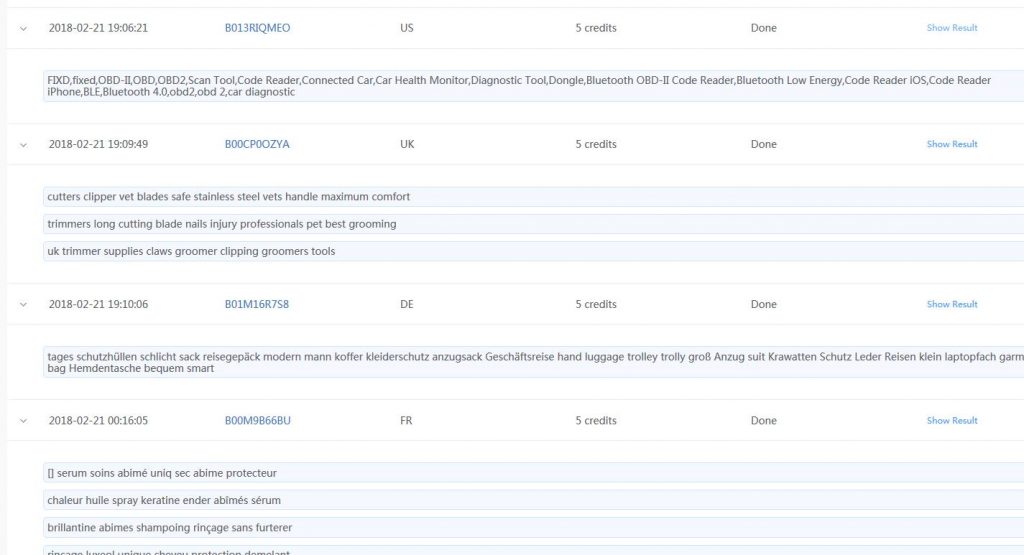The image size is (1024, 555).
Task: Select the 'cutters clipper vet blades' keyword line
Action: 229,197
